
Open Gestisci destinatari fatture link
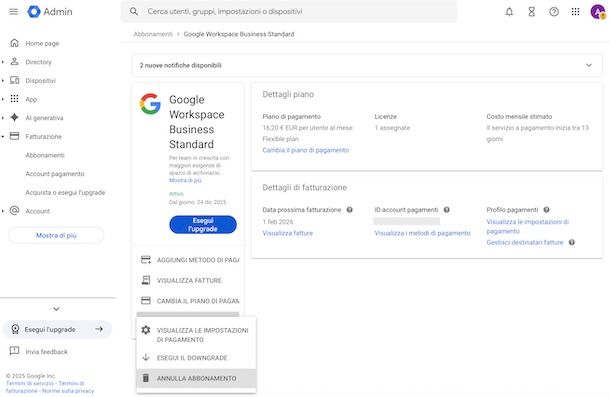[525, 242]
